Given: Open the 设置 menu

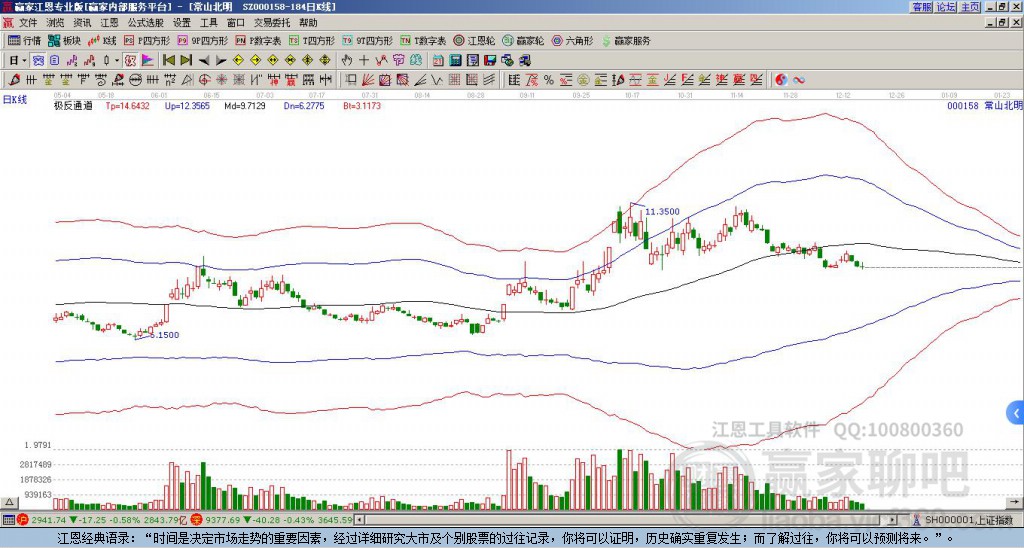Looking at the screenshot, I should tap(182, 23).
